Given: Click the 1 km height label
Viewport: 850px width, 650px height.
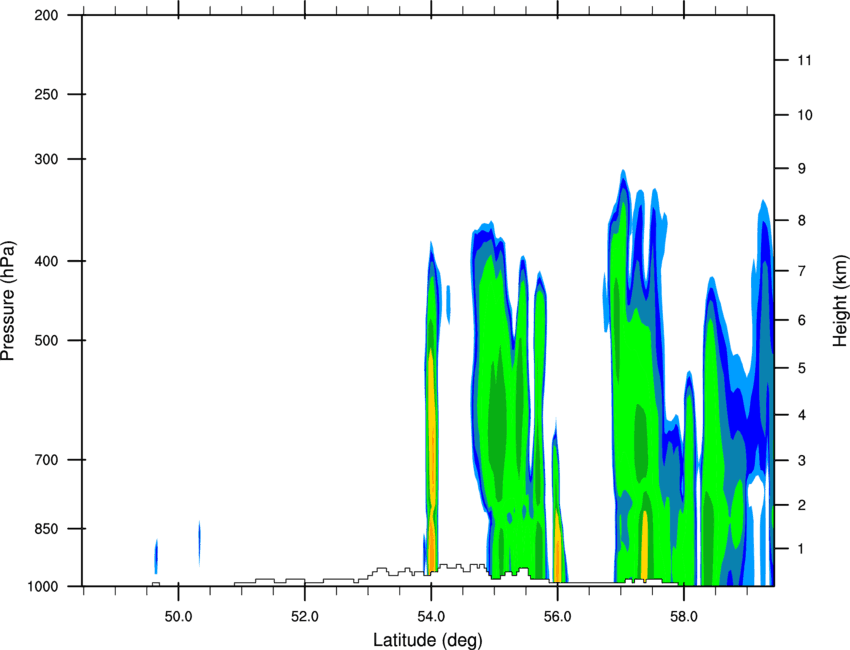Looking at the screenshot, I should (802, 549).
